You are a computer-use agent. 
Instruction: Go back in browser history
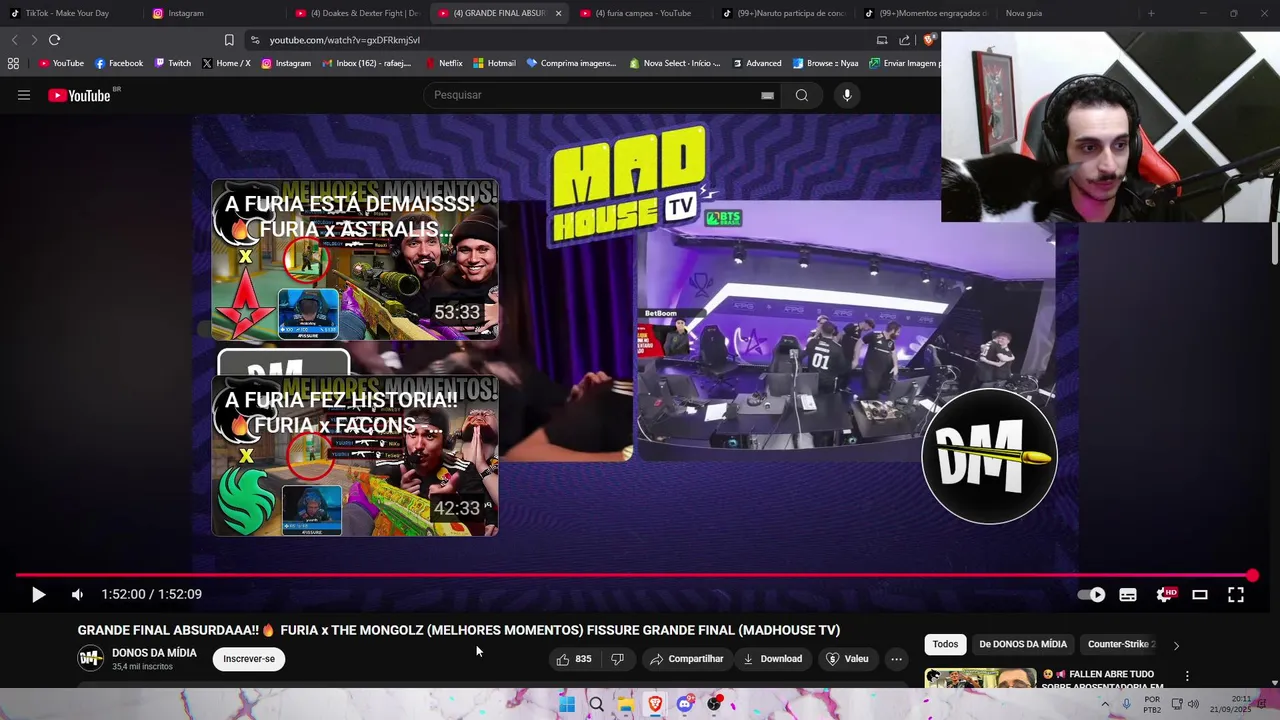[x=14, y=40]
